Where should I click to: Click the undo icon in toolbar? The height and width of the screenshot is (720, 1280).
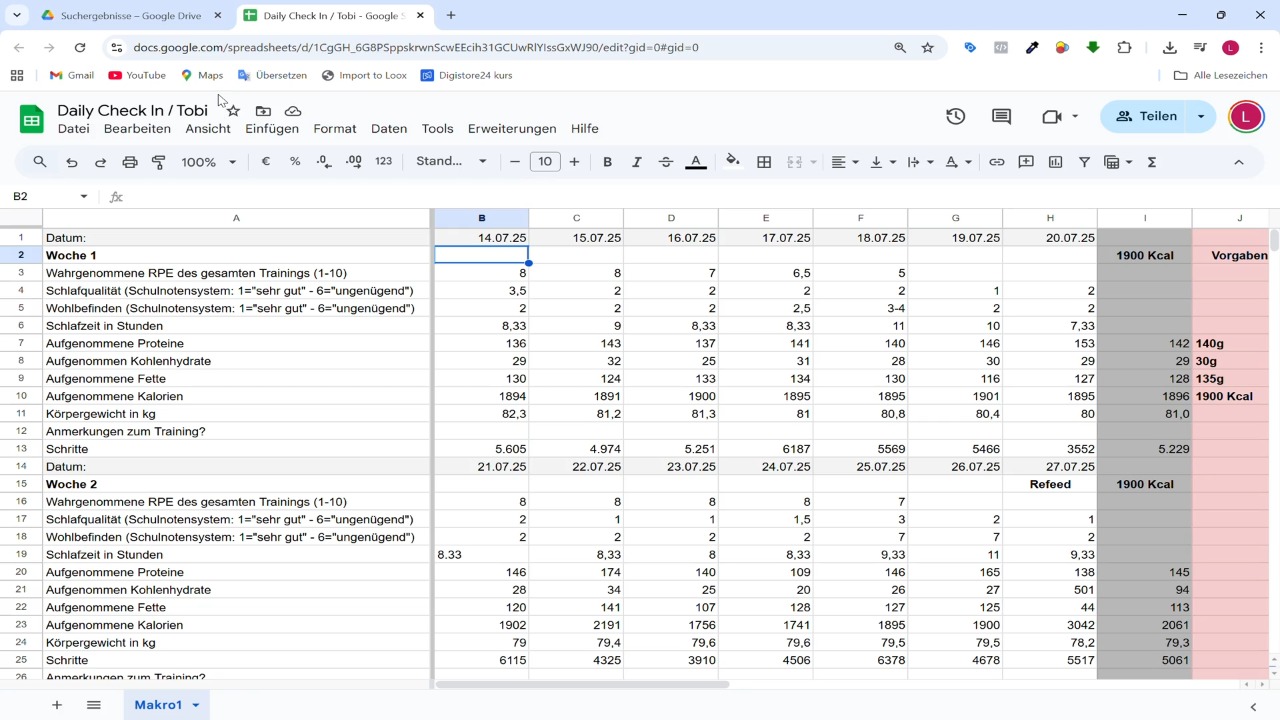[x=71, y=162]
